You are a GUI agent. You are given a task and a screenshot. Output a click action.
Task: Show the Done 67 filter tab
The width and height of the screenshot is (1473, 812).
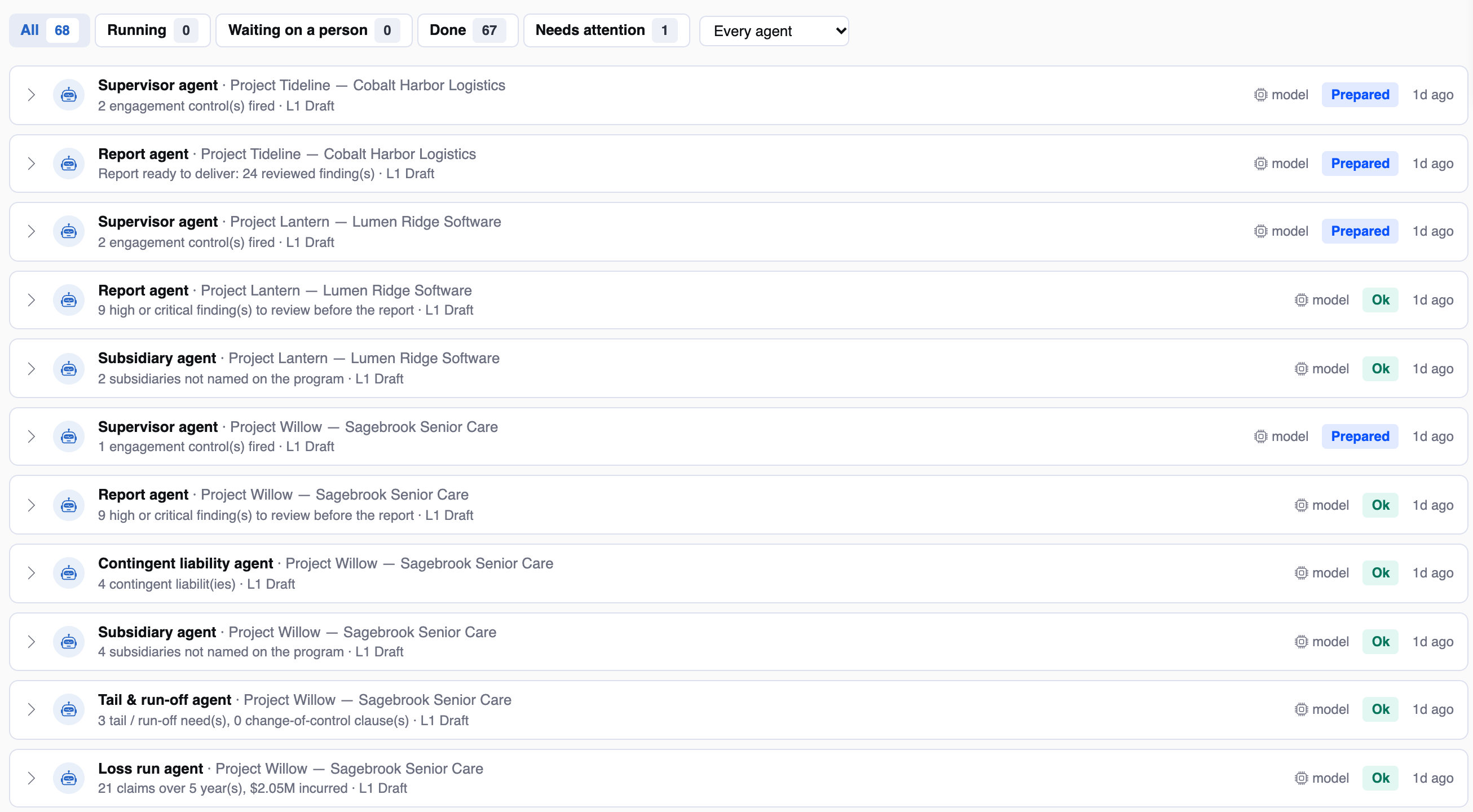tap(468, 30)
